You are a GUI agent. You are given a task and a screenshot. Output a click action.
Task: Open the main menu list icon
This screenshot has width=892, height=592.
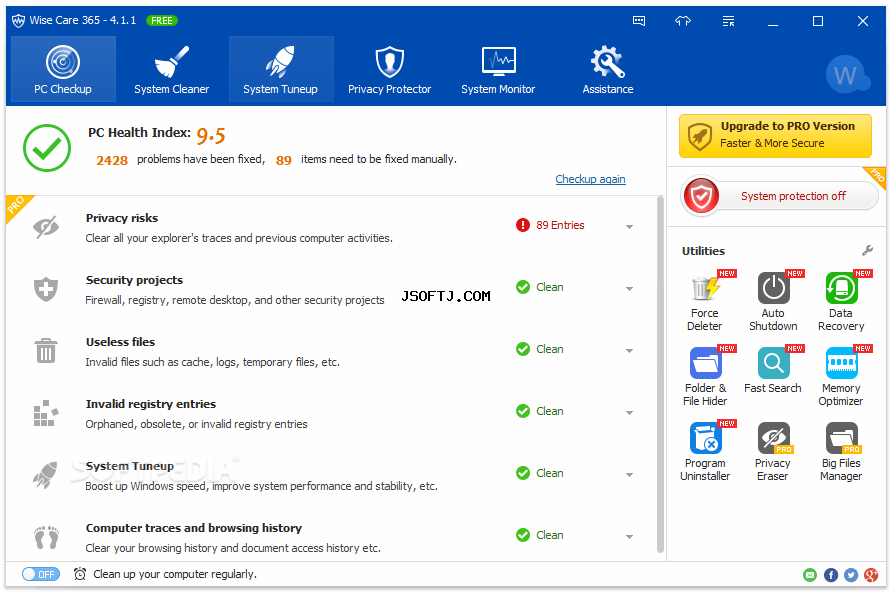pos(728,21)
